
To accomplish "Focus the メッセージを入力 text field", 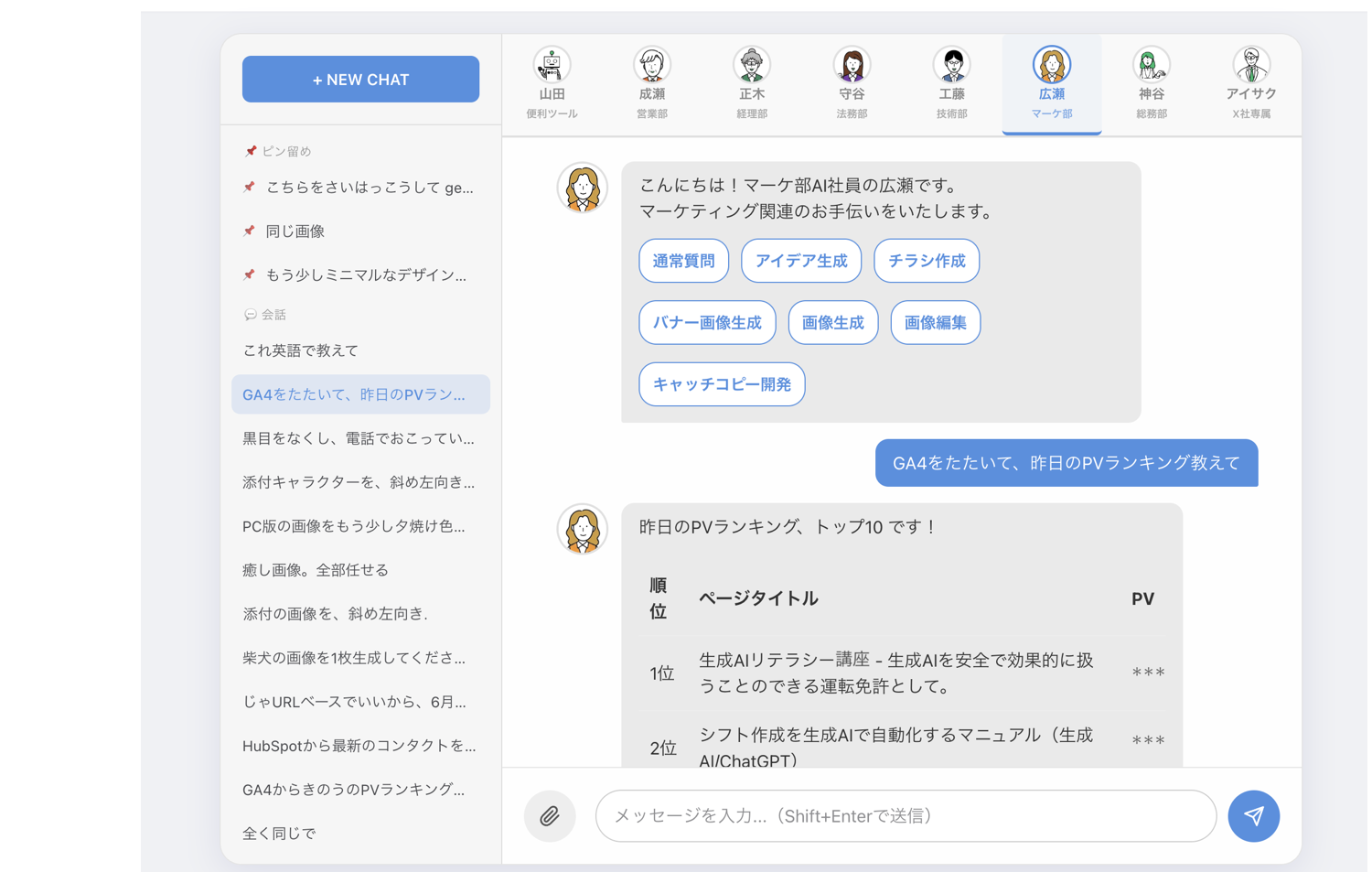I will click(906, 815).
